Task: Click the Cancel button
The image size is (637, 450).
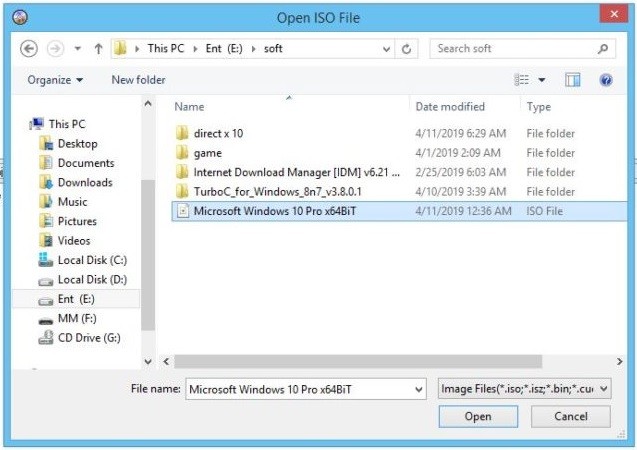Action: [x=570, y=416]
